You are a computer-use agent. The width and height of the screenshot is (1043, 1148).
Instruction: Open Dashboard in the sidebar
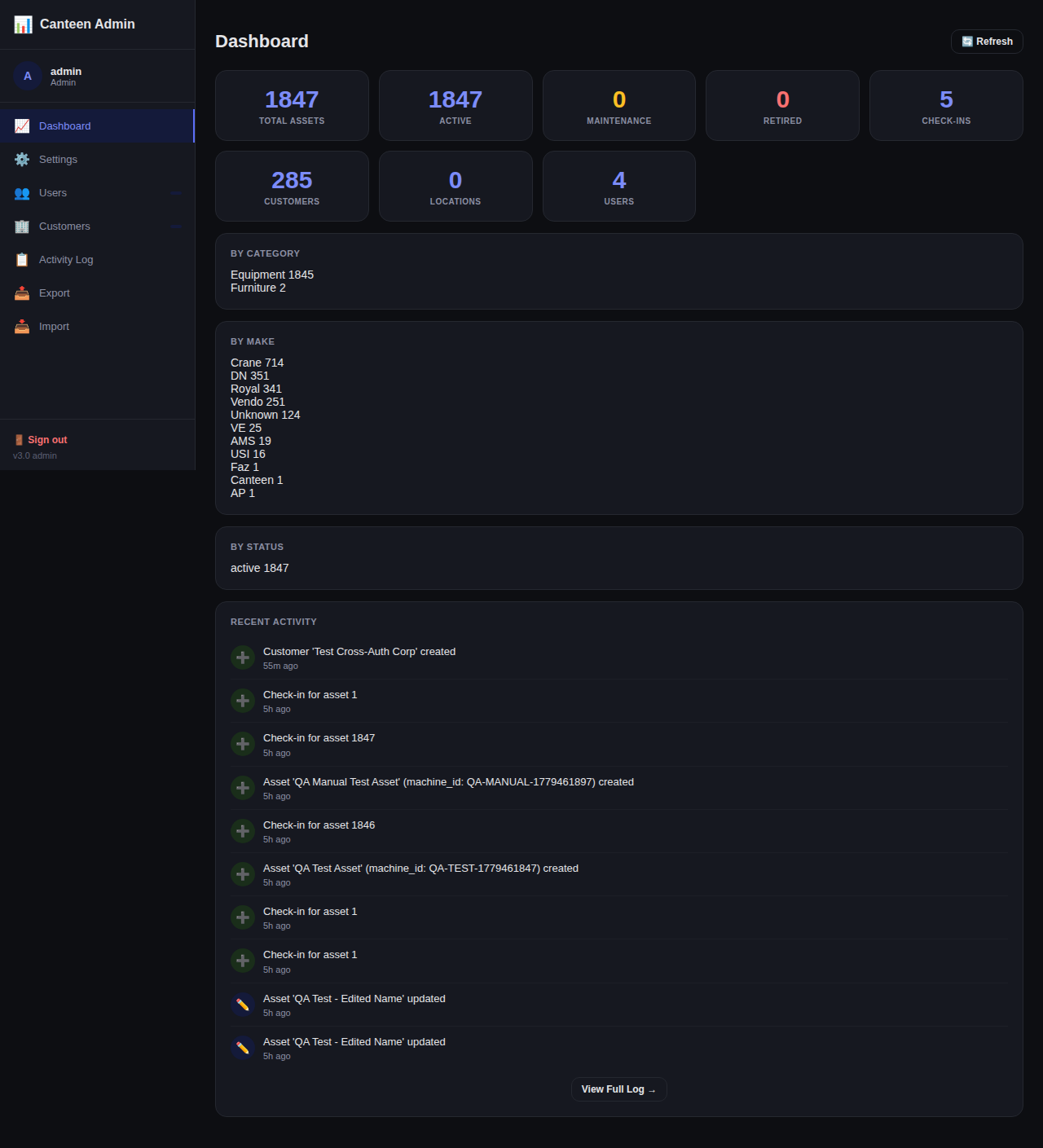point(97,126)
